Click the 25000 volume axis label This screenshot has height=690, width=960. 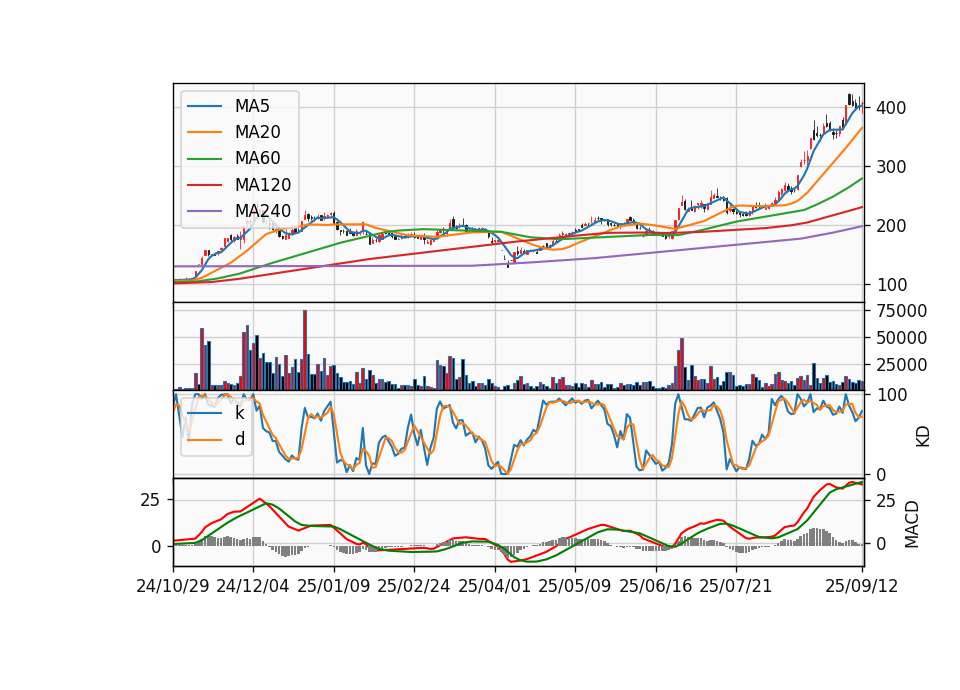tap(902, 365)
